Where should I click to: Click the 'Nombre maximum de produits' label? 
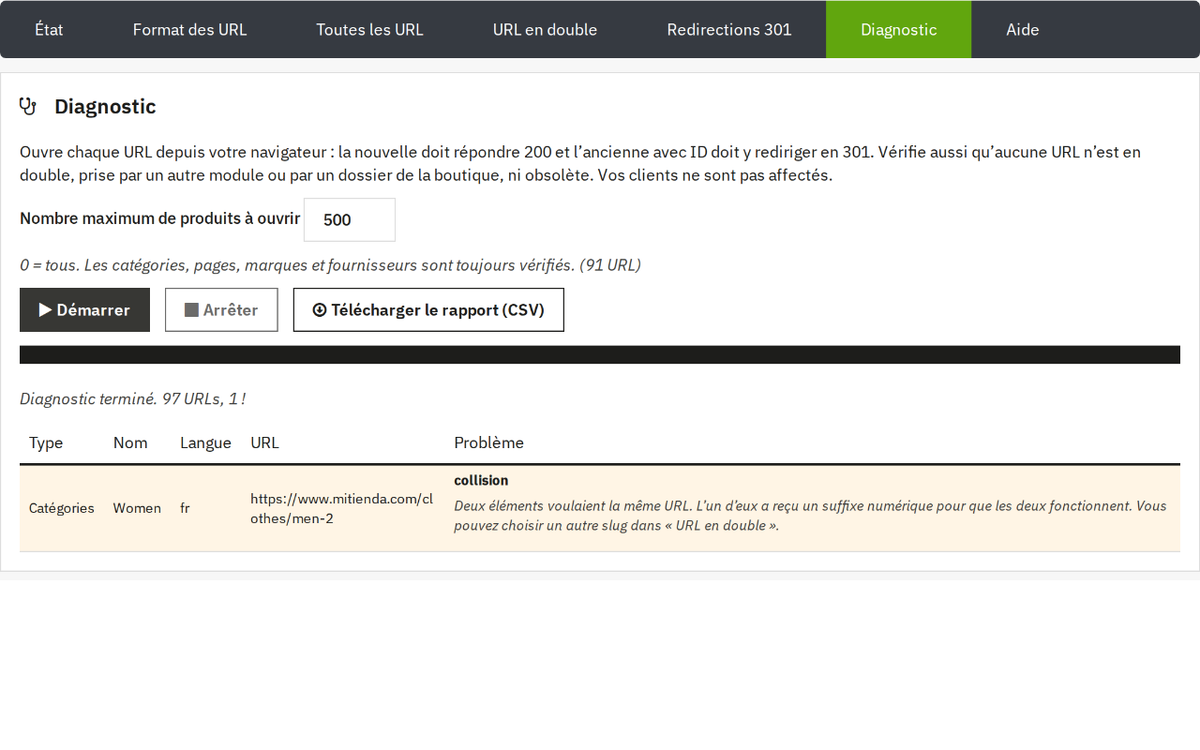coord(160,218)
